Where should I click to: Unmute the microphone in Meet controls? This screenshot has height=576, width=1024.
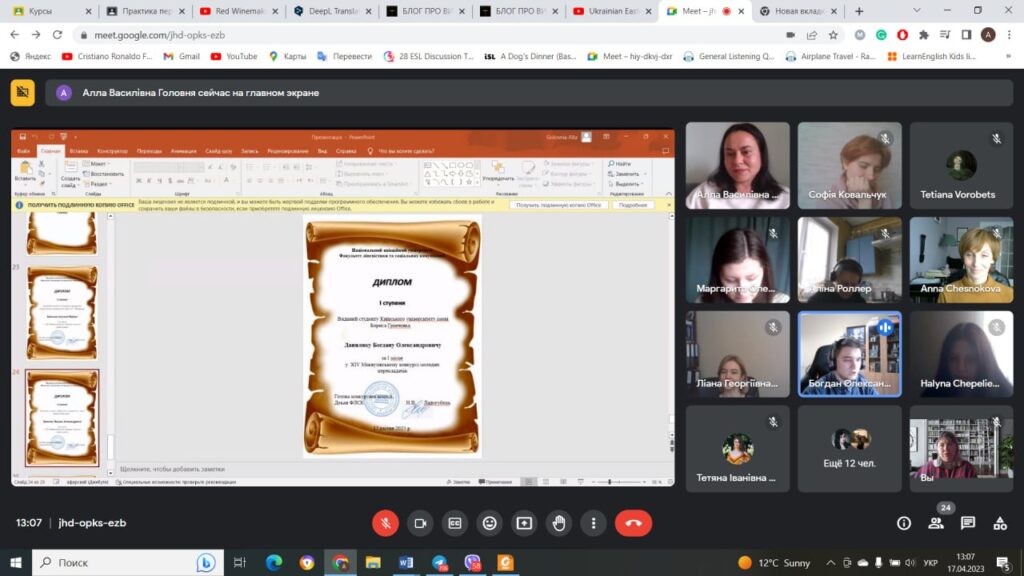[385, 523]
